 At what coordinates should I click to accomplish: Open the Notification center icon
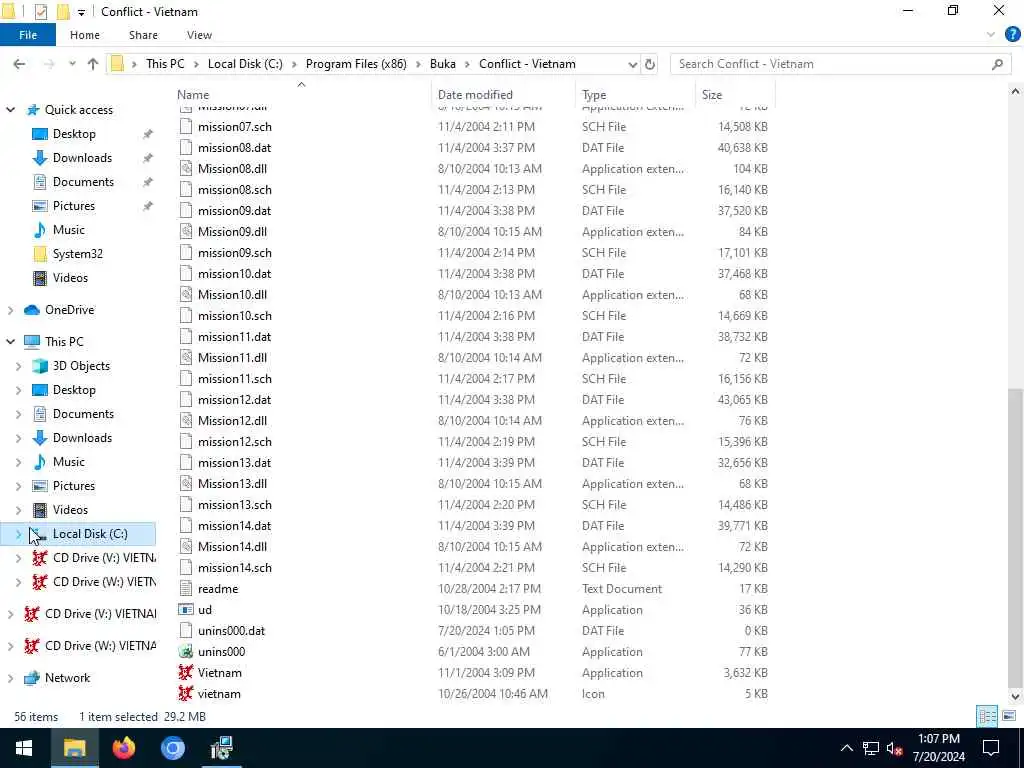point(991,748)
